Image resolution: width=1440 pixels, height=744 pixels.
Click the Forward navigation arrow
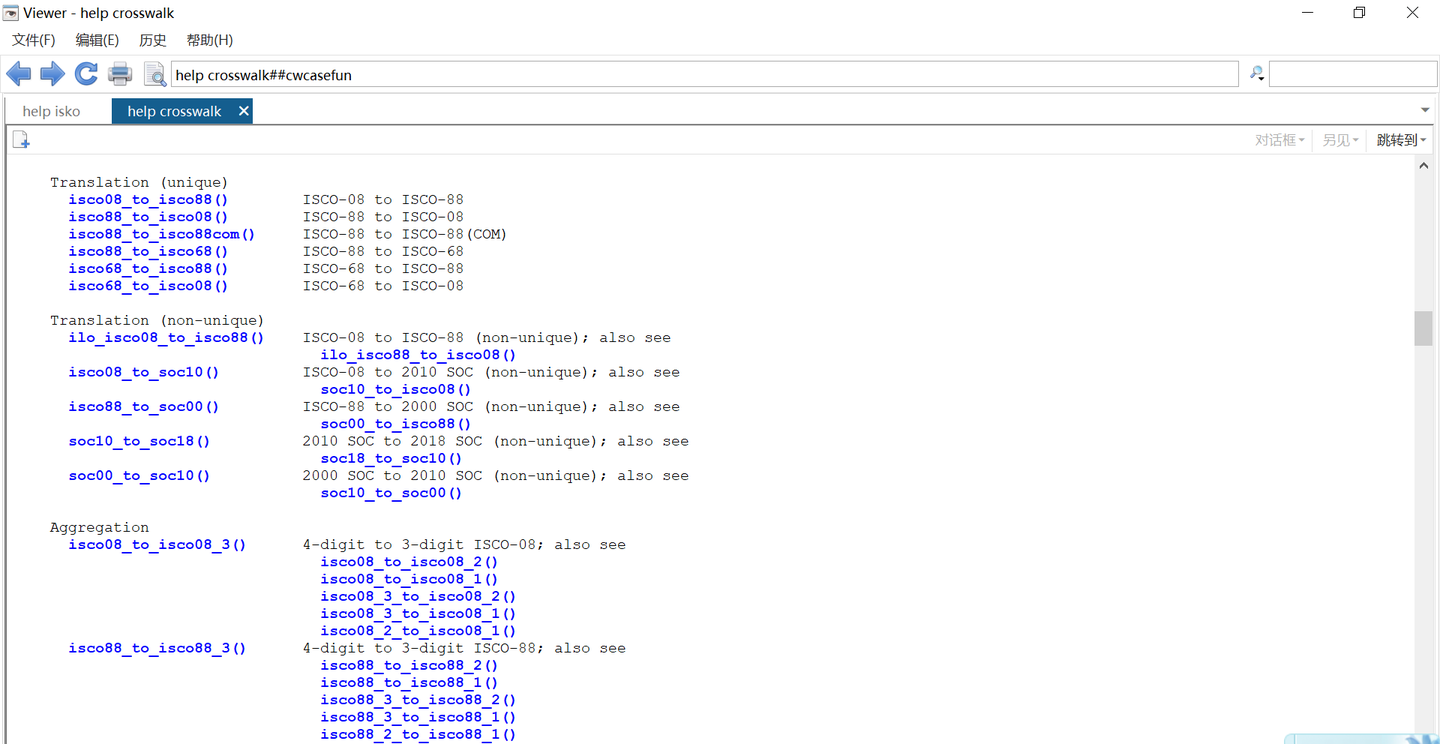tap(52, 74)
